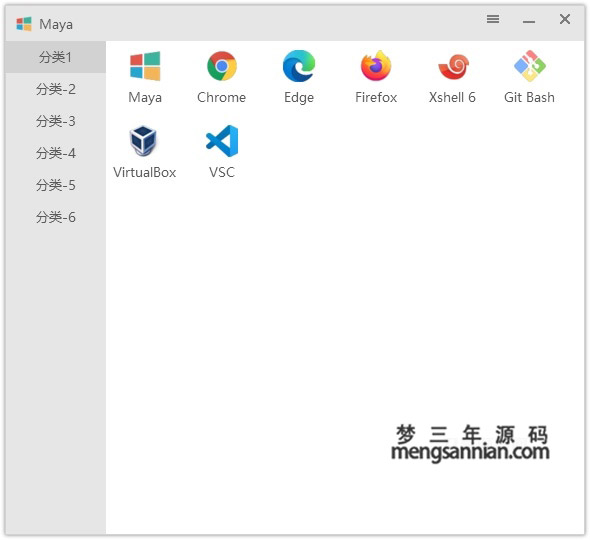Launch the Git Bash icon
The height and width of the screenshot is (540, 590).
pos(530,66)
